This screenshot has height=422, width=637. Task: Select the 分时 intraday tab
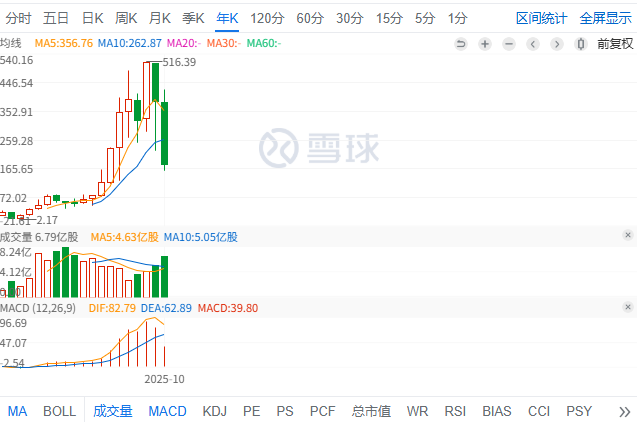click(18, 18)
